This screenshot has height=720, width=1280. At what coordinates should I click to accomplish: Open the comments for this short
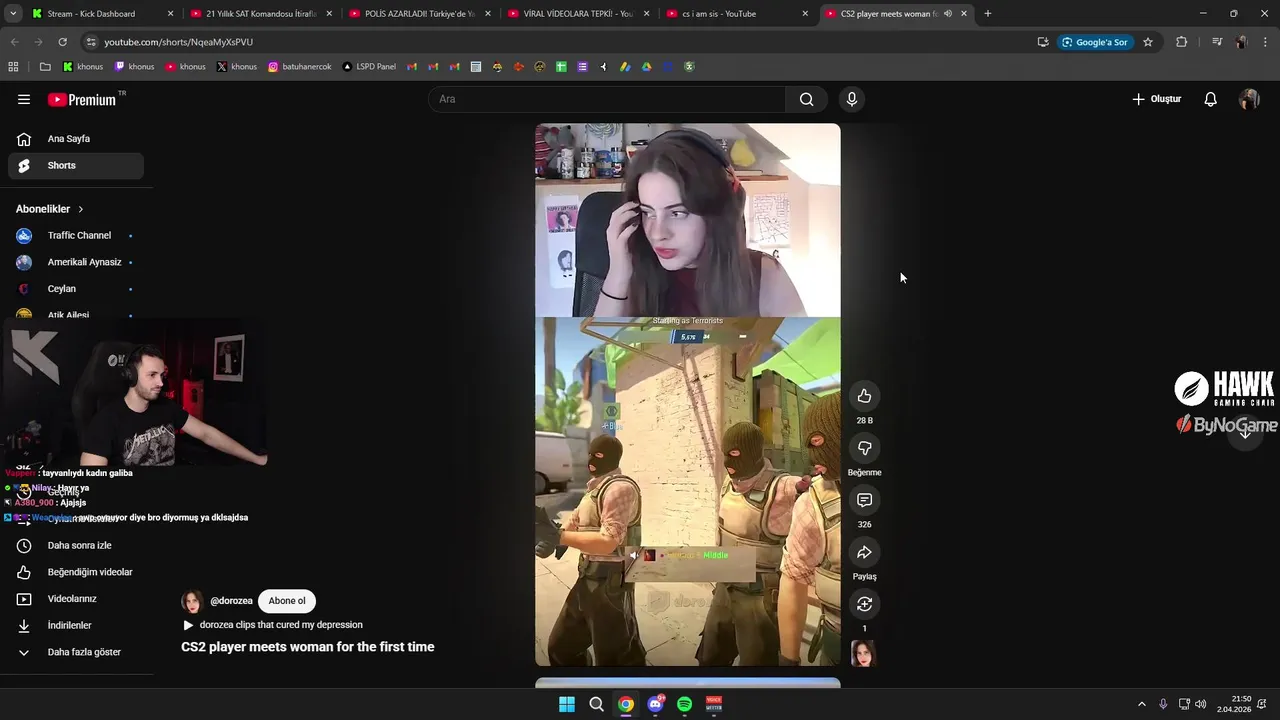click(x=864, y=500)
